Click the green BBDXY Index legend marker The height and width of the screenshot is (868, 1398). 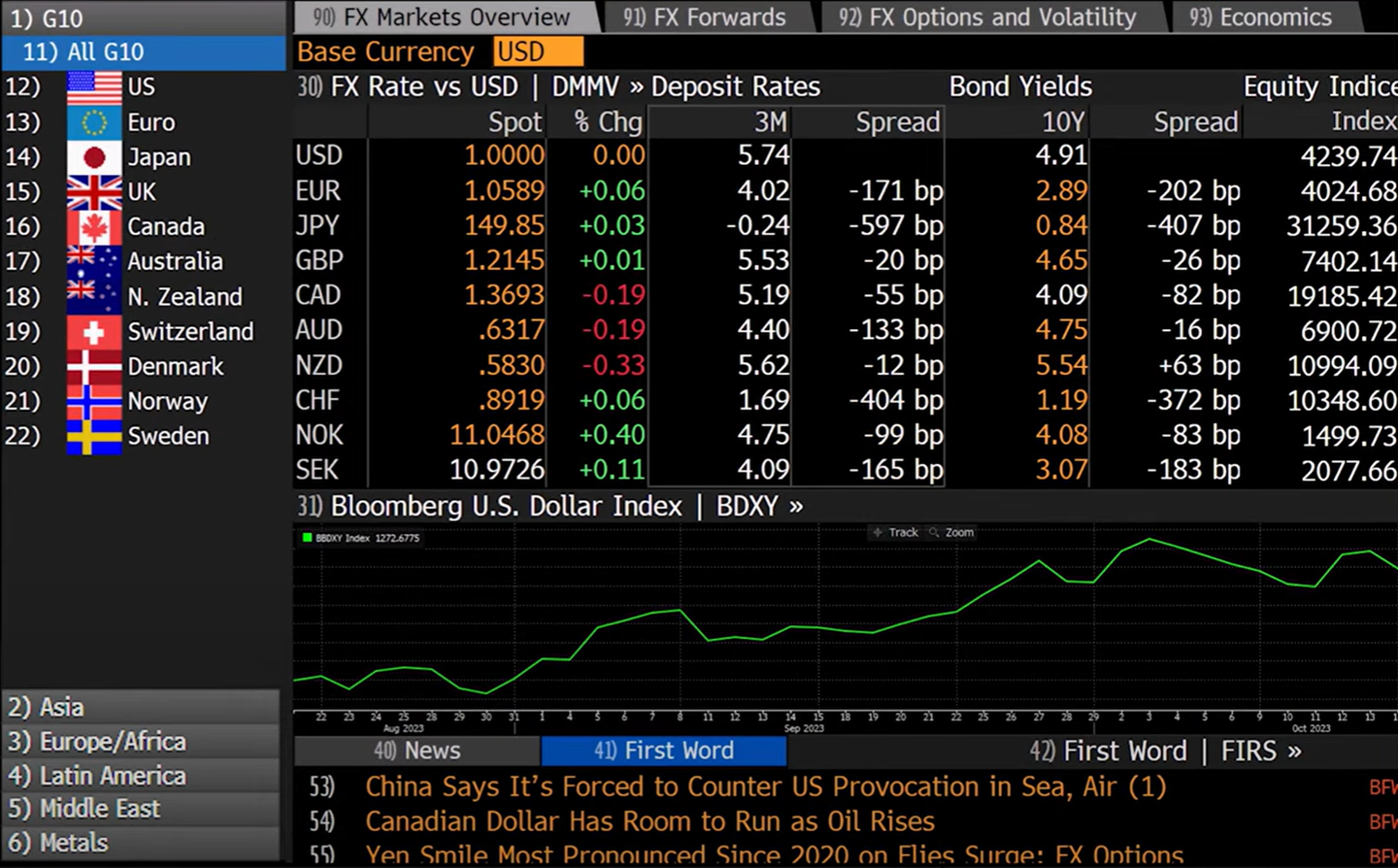[307, 537]
